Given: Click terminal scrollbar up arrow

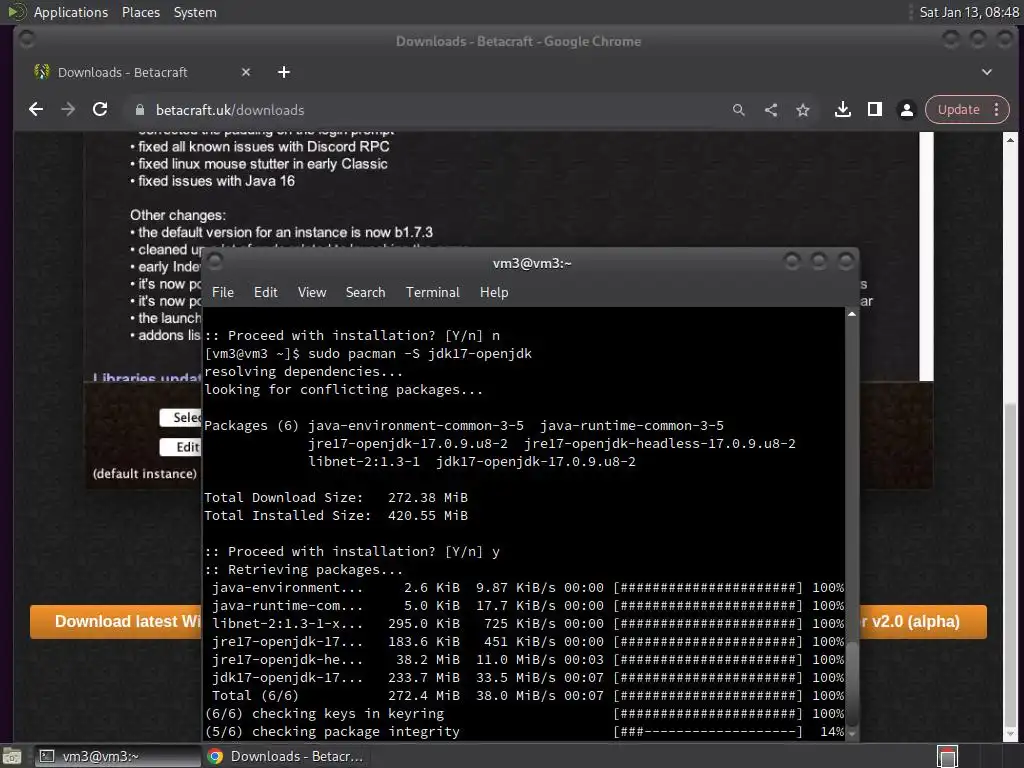Looking at the screenshot, I should (x=852, y=314).
